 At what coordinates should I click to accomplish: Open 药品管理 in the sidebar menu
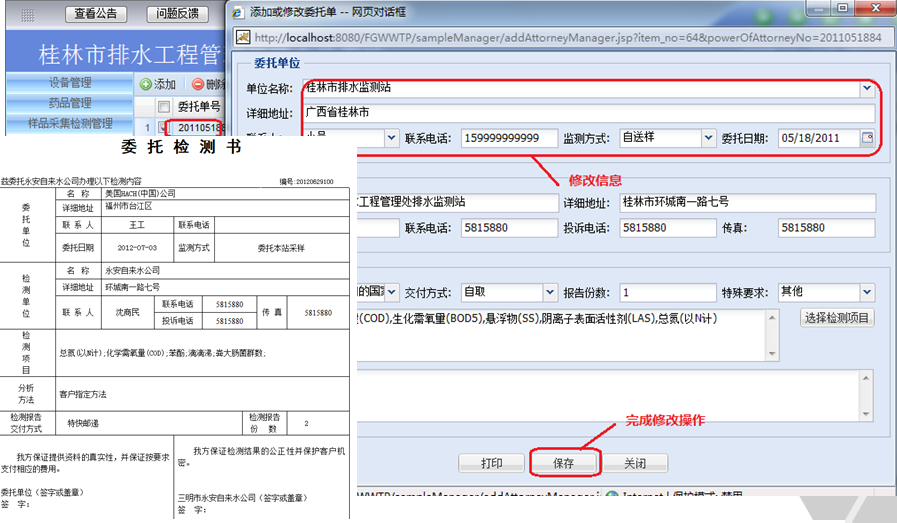pyautogui.click(x=70, y=103)
